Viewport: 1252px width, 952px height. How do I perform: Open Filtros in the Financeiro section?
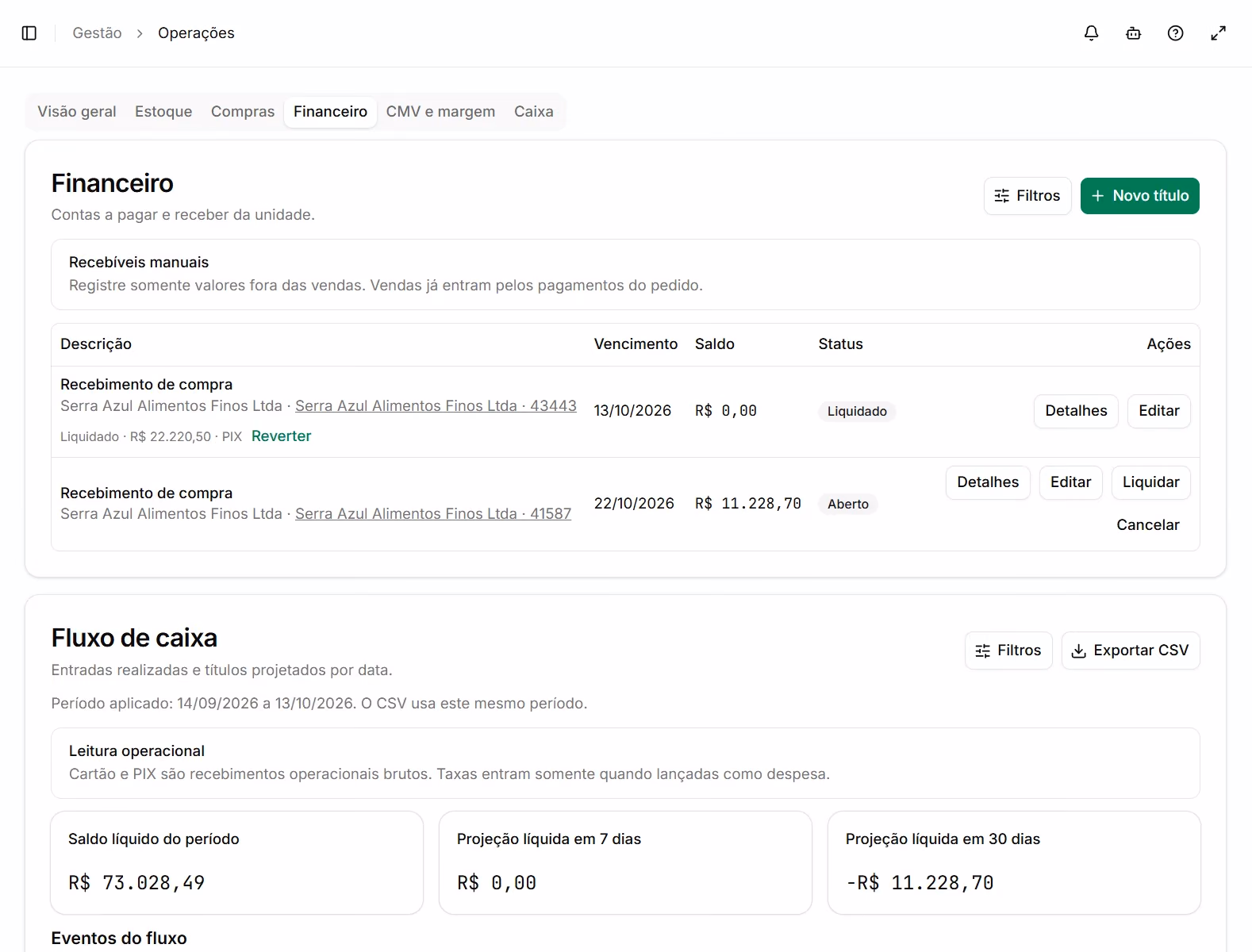point(1027,196)
